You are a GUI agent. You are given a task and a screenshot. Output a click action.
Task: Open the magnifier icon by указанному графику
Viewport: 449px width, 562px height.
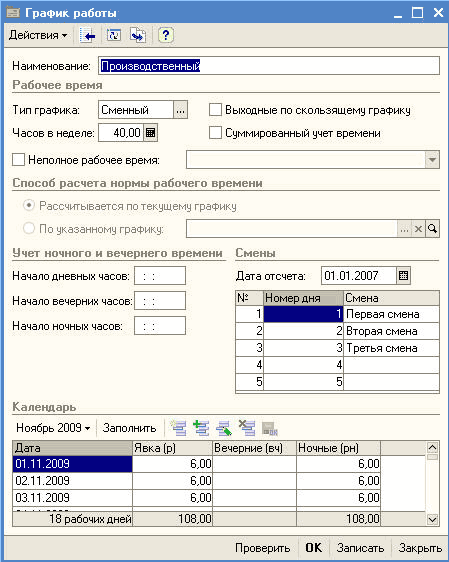click(433, 229)
